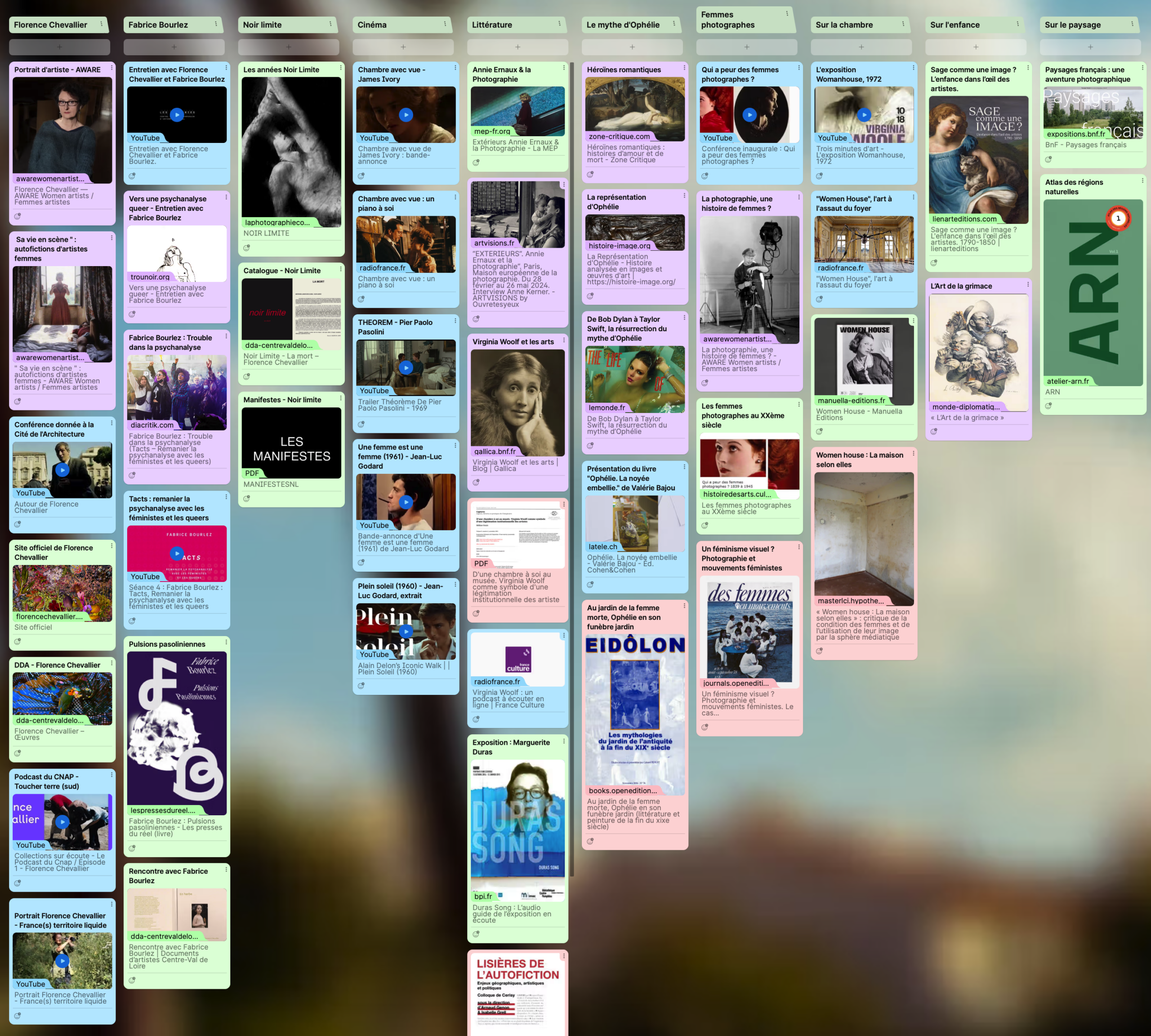The image size is (1151, 1036).
Task: Open menu of "L'Art de la grimace" card
Action: [x=1028, y=284]
